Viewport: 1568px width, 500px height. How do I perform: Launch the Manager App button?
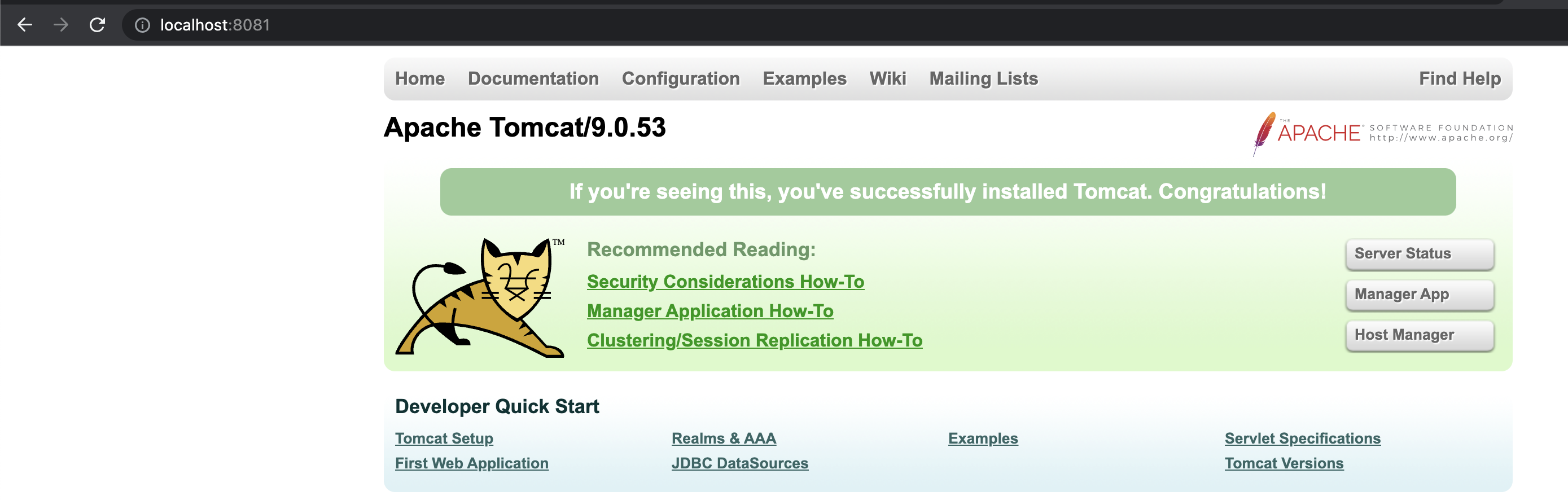click(1420, 295)
